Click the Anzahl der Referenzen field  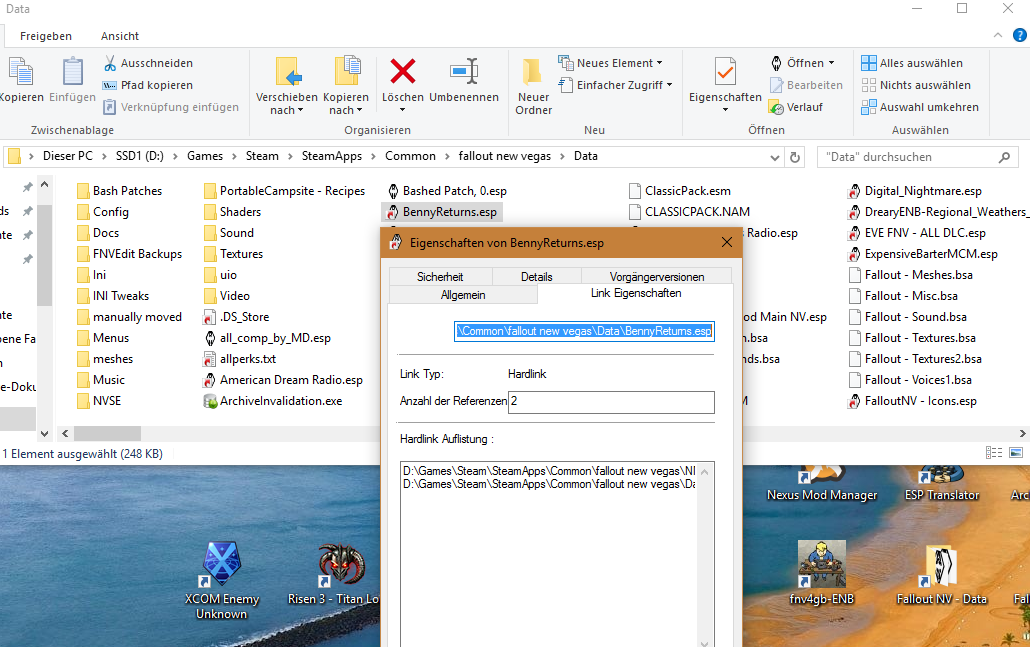[611, 402]
